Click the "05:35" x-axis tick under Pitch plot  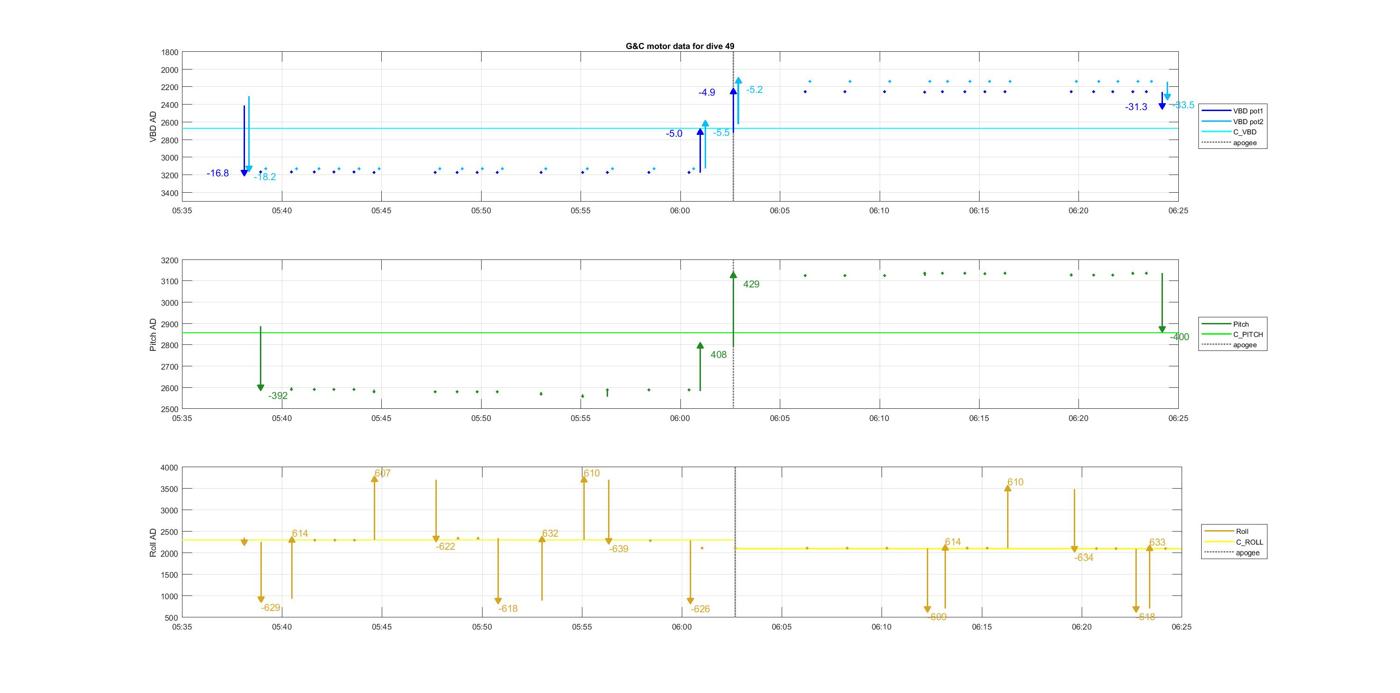point(182,418)
